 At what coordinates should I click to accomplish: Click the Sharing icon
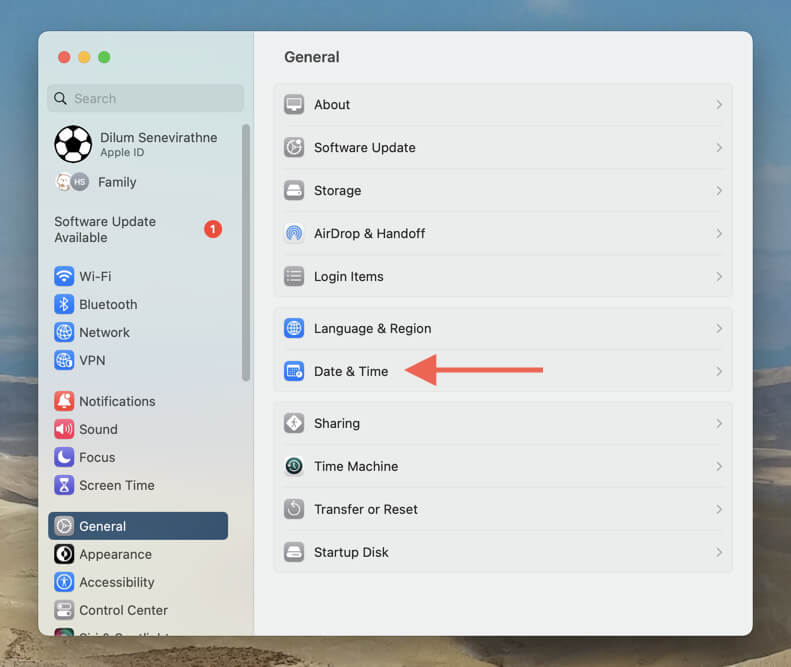click(x=294, y=423)
